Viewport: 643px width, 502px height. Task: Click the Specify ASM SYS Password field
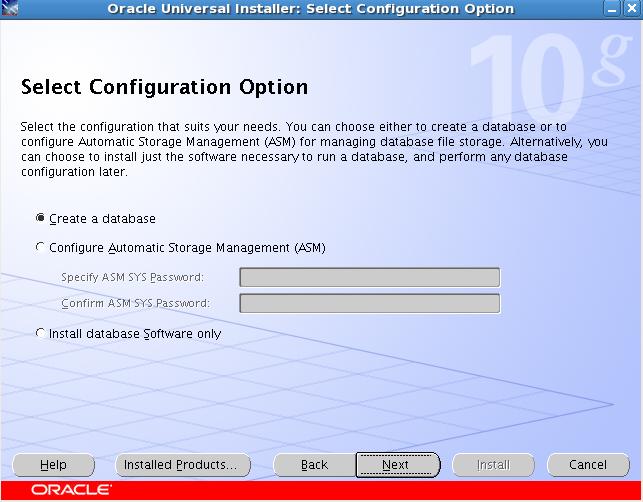click(369, 278)
